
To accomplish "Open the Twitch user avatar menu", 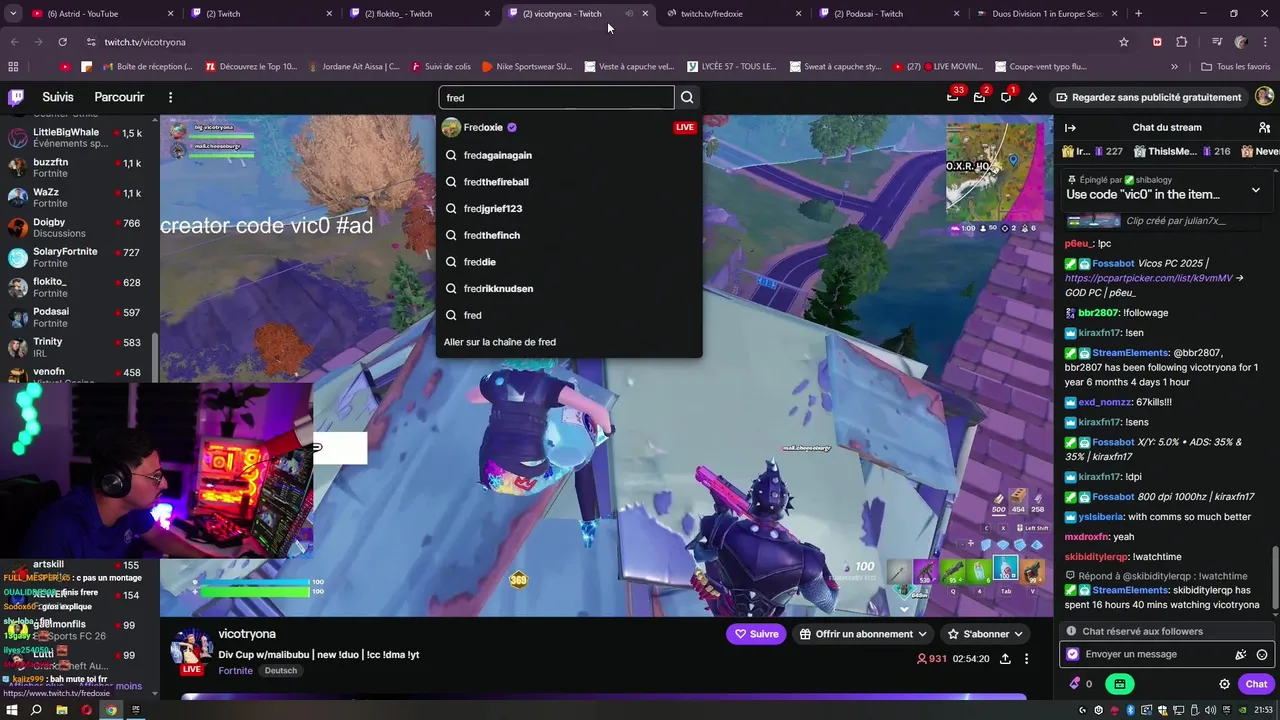I will click(x=1264, y=97).
